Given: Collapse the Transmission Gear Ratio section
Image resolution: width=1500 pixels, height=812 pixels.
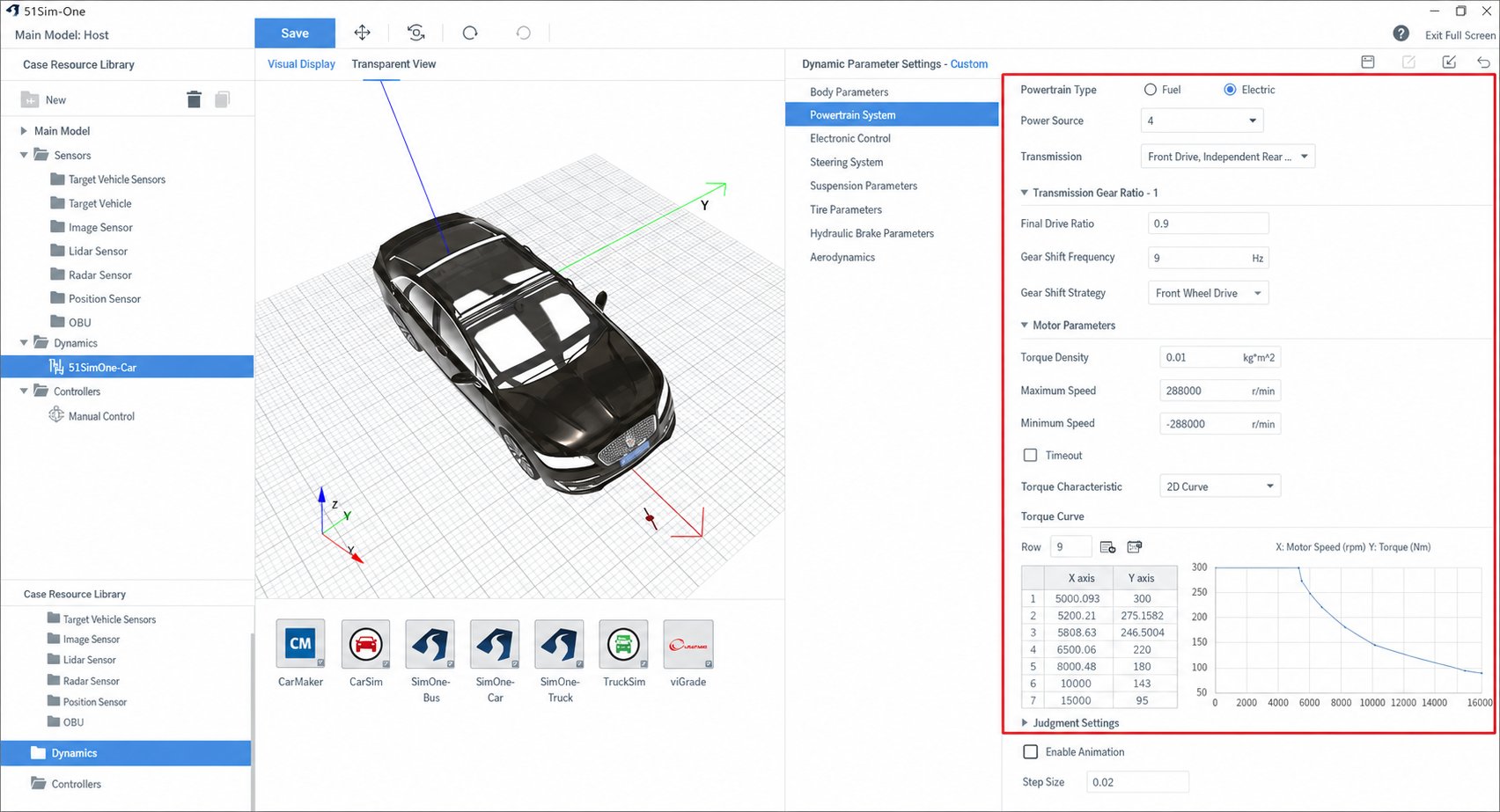Looking at the screenshot, I should [1025, 193].
